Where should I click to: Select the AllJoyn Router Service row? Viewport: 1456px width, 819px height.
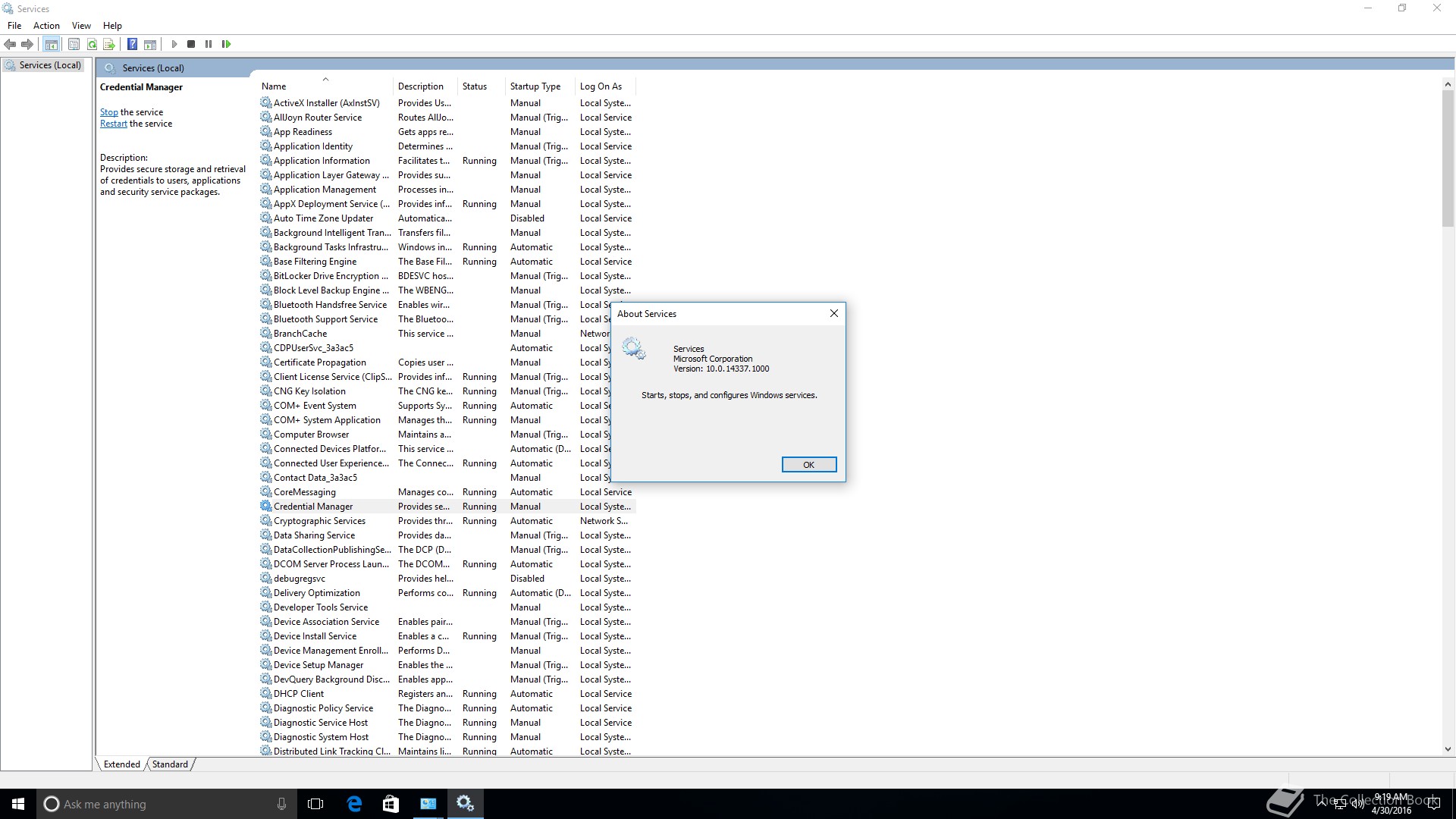(x=447, y=118)
